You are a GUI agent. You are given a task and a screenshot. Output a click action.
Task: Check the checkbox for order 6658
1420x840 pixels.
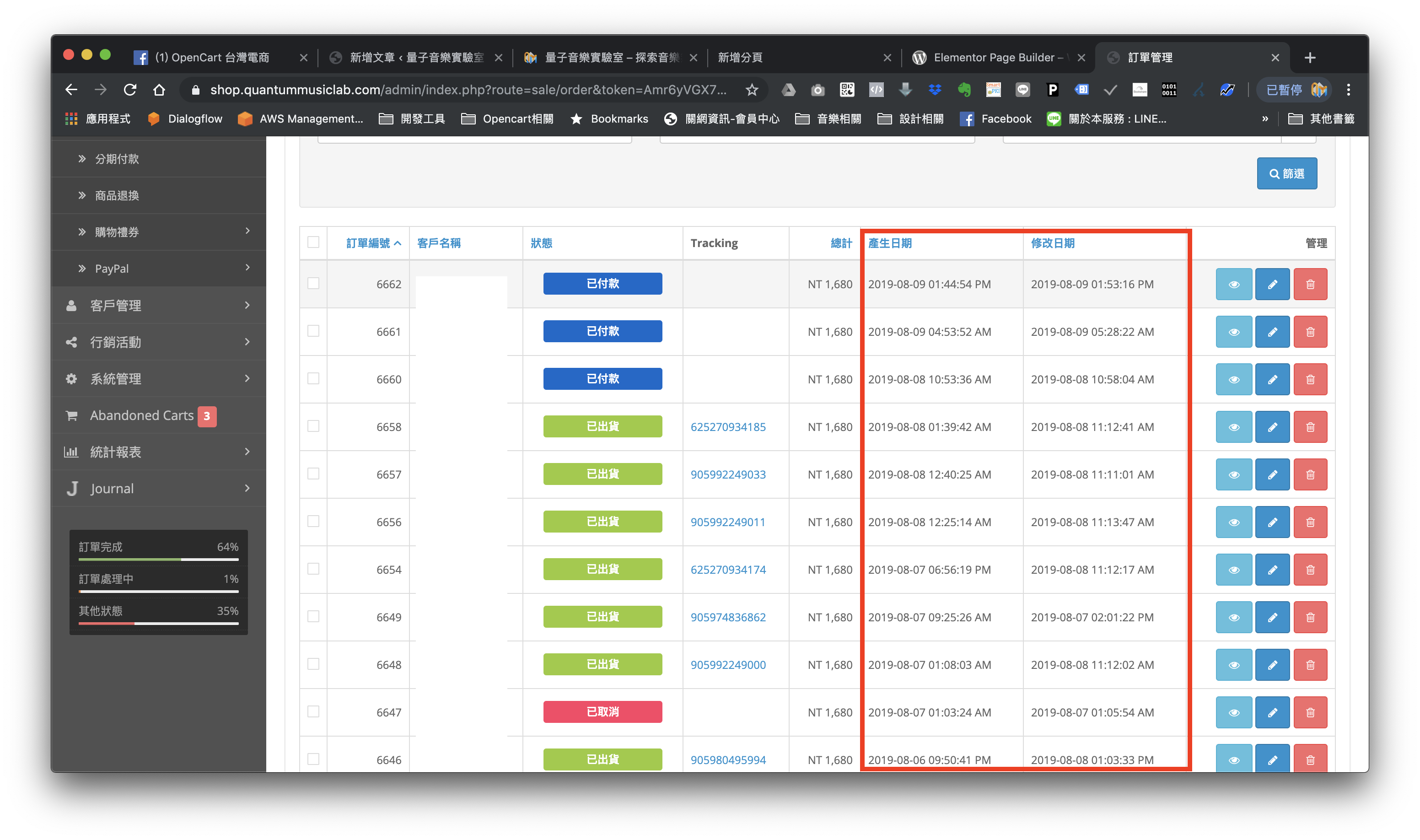point(313,425)
